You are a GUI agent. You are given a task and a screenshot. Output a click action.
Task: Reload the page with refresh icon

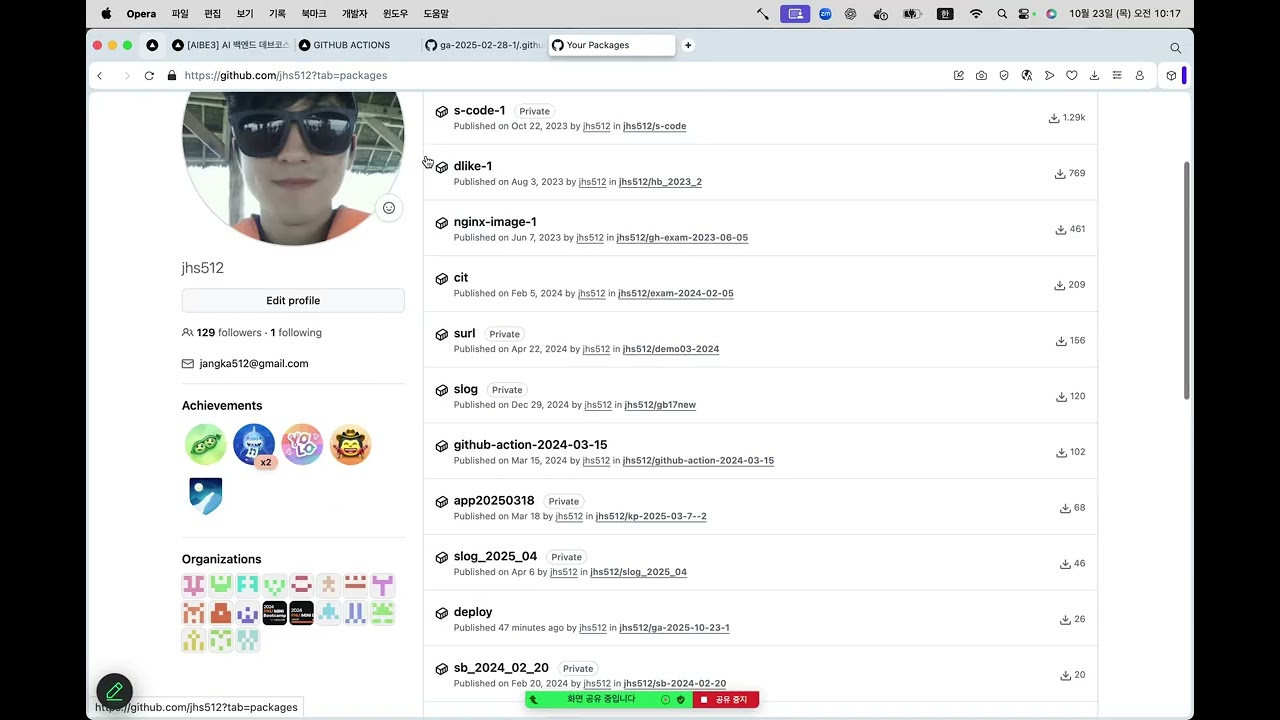click(x=149, y=75)
